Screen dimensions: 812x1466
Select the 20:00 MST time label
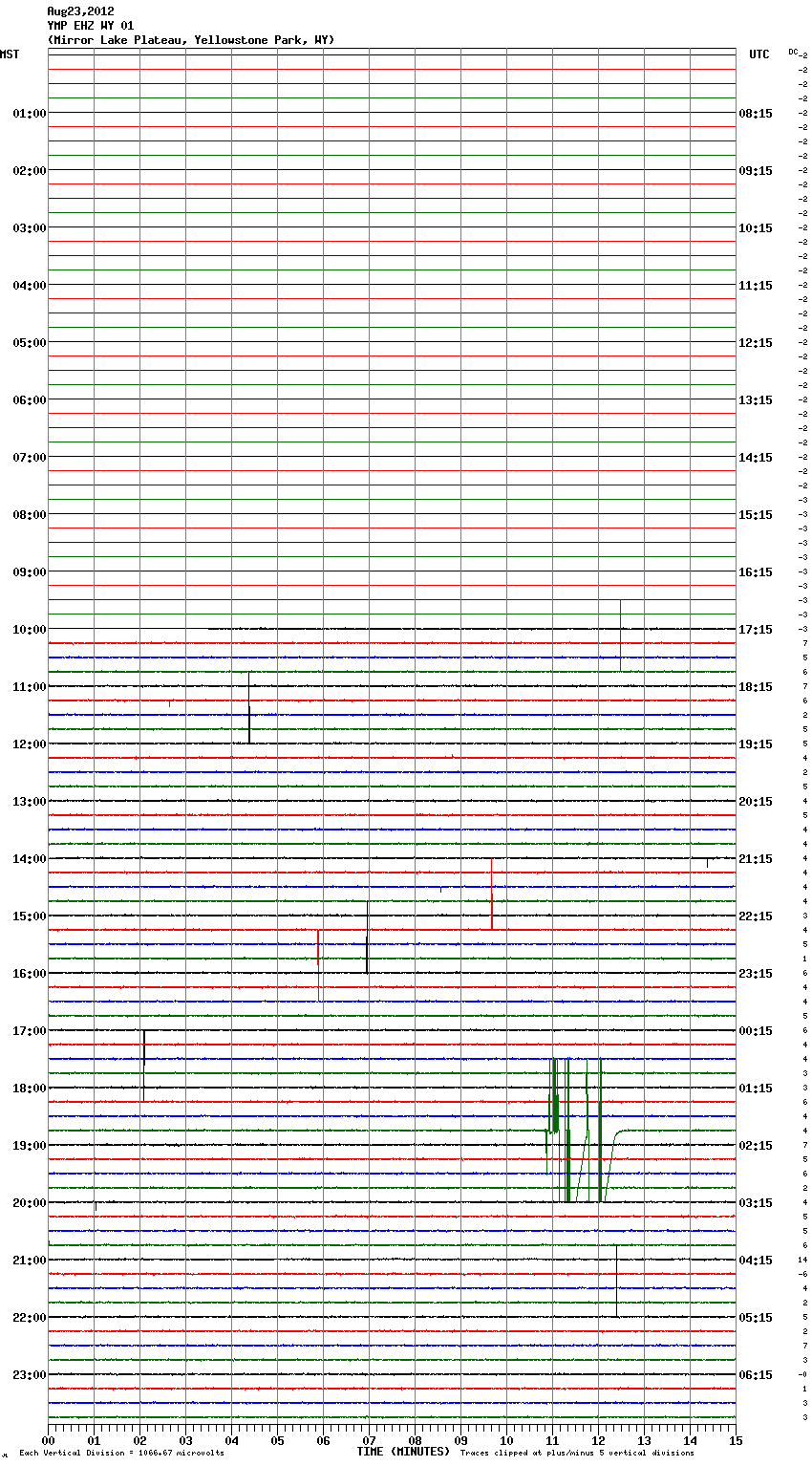coord(29,1203)
